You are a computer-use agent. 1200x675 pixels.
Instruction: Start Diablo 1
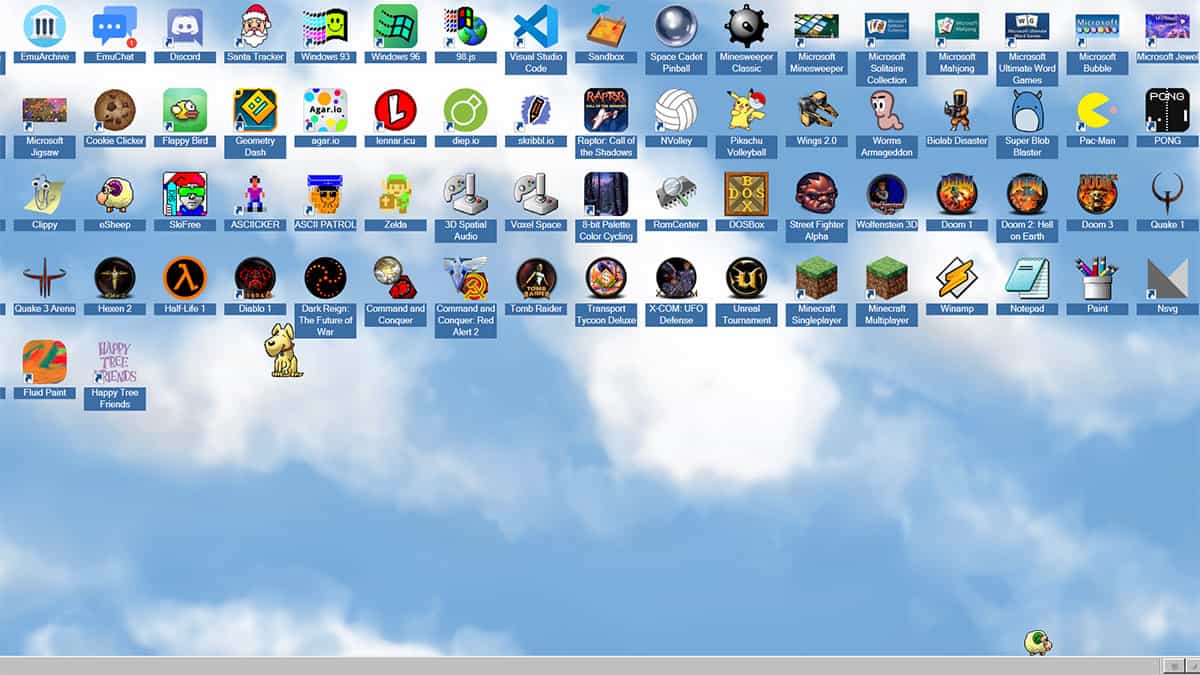(x=255, y=280)
